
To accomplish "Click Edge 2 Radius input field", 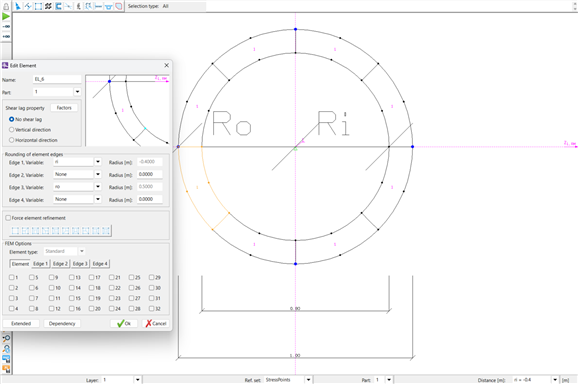I will (150, 174).
